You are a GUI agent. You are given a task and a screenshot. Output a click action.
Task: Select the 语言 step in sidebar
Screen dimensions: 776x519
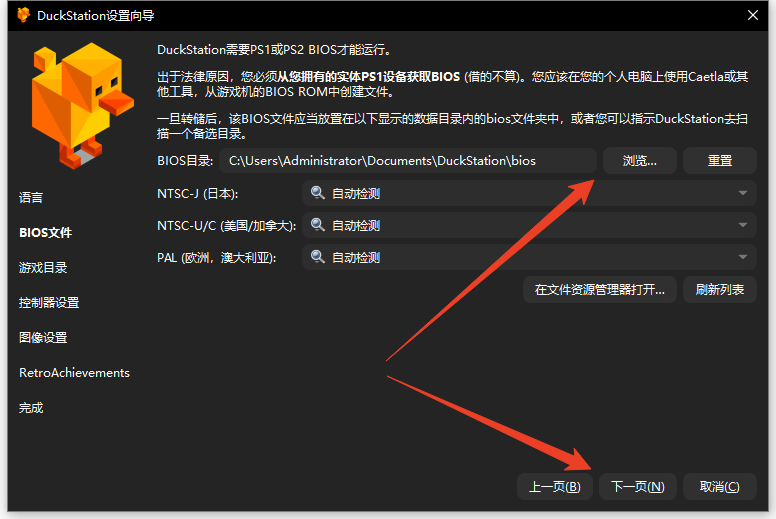tap(31, 197)
